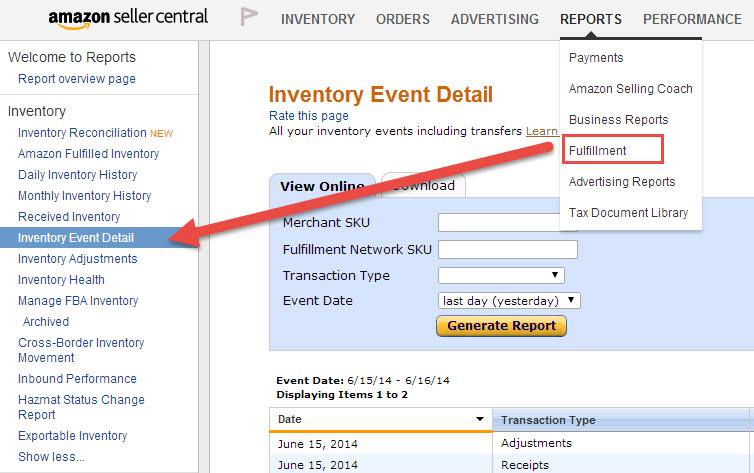Open Amazon Fulfilled Inventory report

pyautogui.click(x=88, y=154)
